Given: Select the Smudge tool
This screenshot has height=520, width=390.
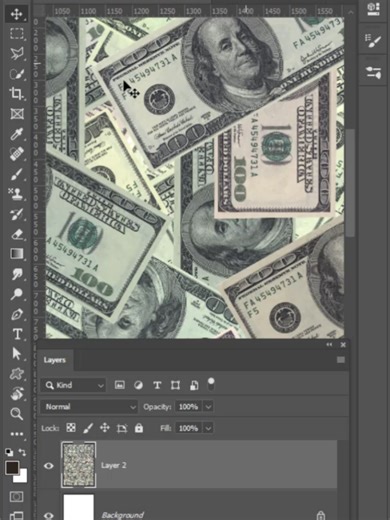Looking at the screenshot, I should (x=16, y=274).
